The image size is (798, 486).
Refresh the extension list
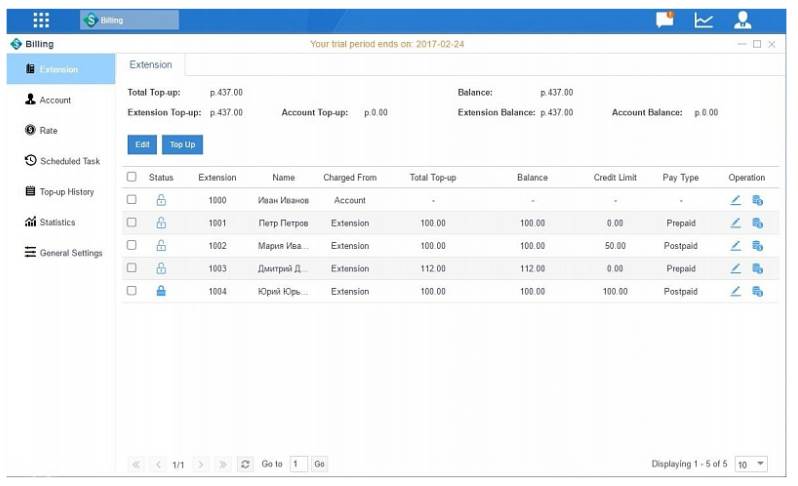[245, 464]
